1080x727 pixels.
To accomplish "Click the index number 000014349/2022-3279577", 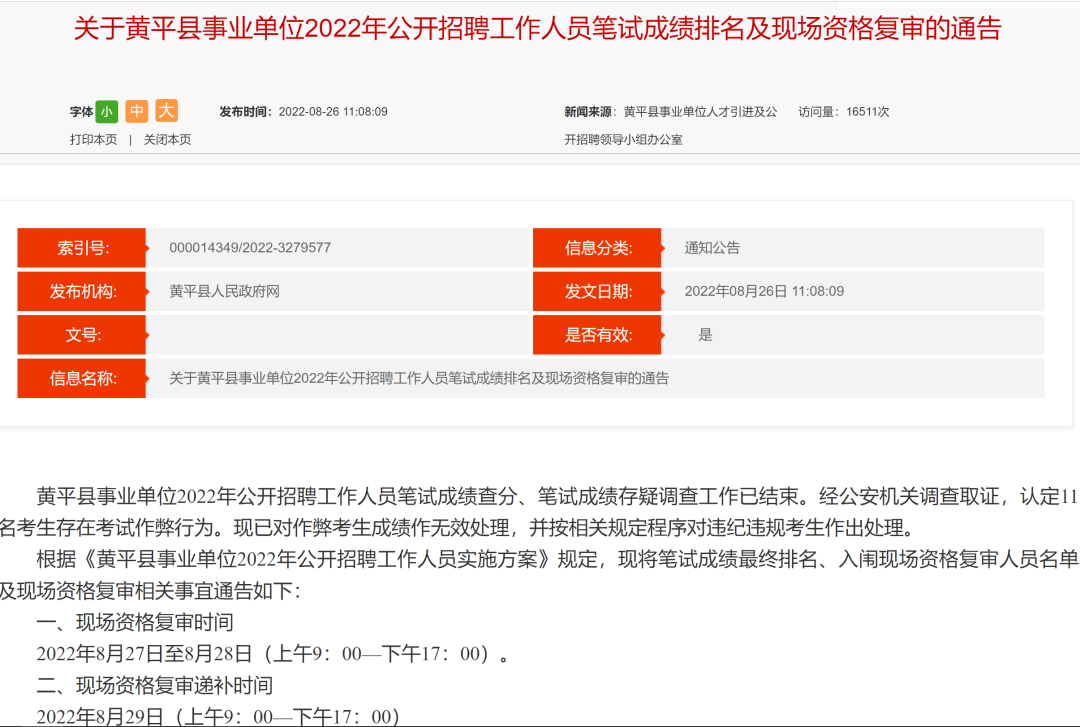I will point(250,248).
